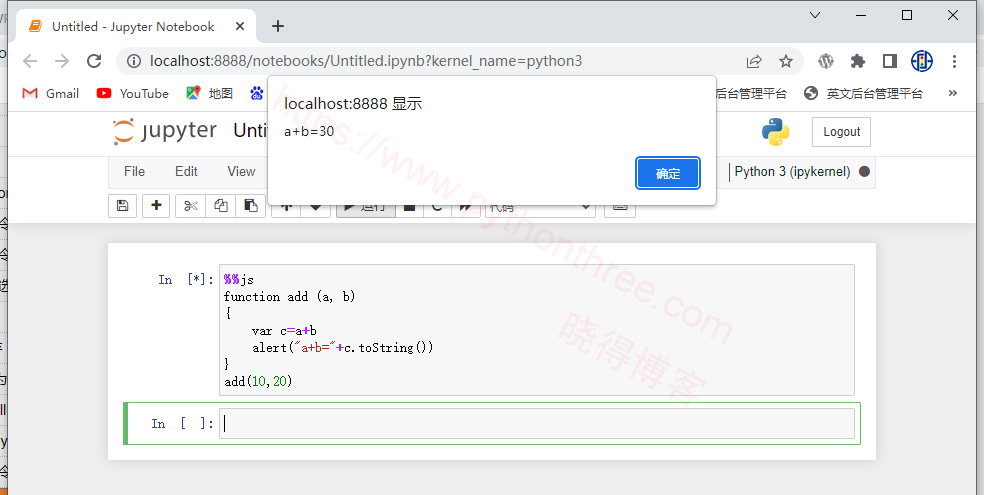Screen dimensions: 984x495
Task: Reload the page
Action: coord(94,61)
